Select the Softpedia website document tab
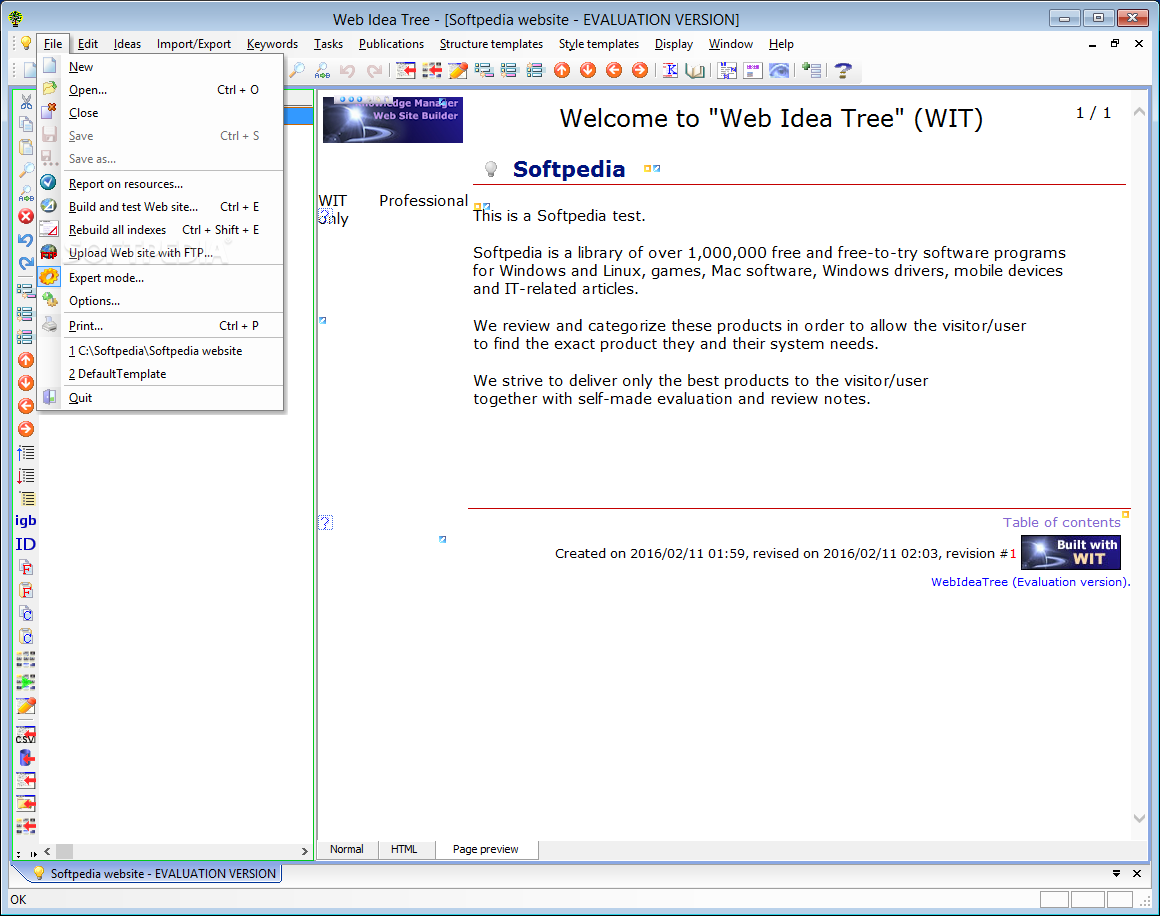The height and width of the screenshot is (916, 1160). [155, 874]
